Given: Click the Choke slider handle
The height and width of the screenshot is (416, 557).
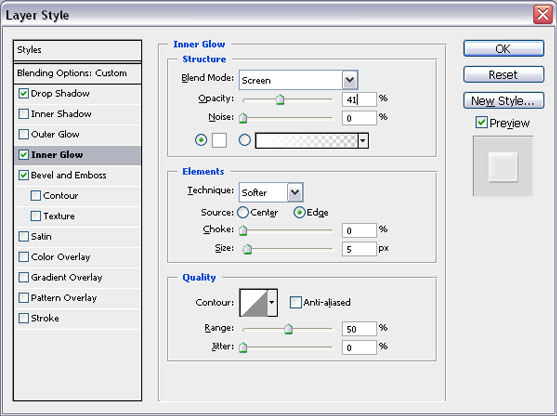Looking at the screenshot, I should (x=243, y=230).
